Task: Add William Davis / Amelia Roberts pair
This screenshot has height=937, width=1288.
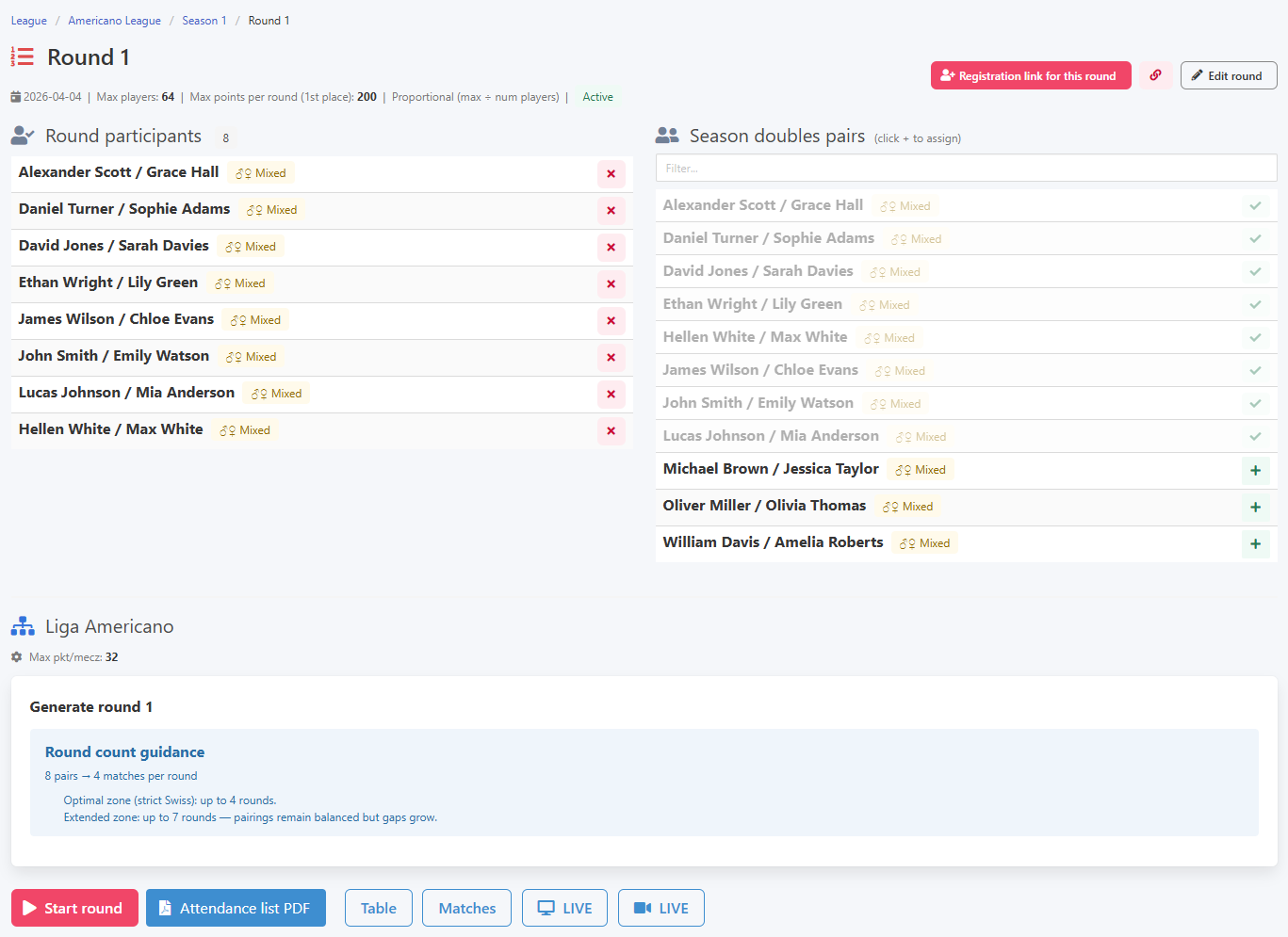Action: (1255, 544)
